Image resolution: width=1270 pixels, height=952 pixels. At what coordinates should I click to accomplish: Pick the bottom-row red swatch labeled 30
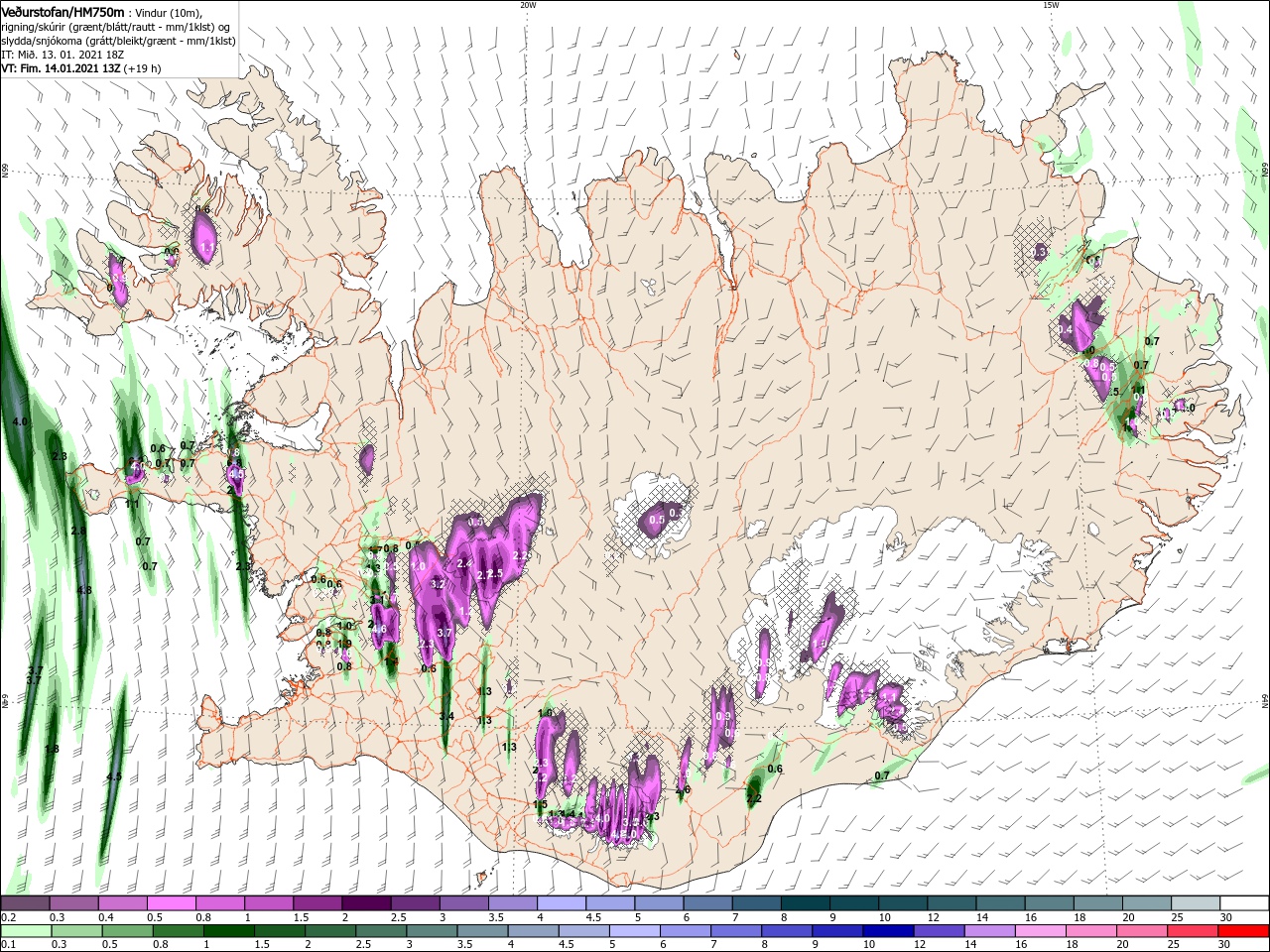tap(1242, 931)
